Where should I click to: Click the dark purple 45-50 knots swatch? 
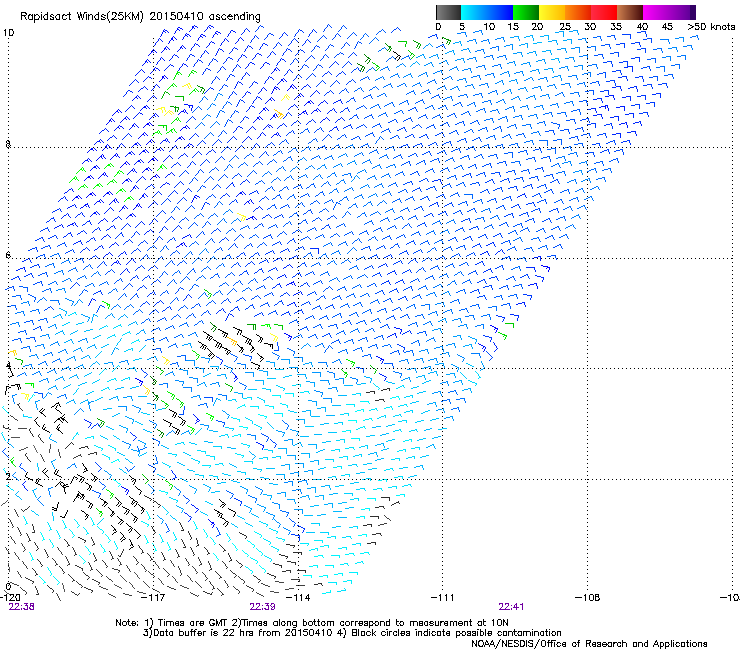pyautogui.click(x=682, y=12)
